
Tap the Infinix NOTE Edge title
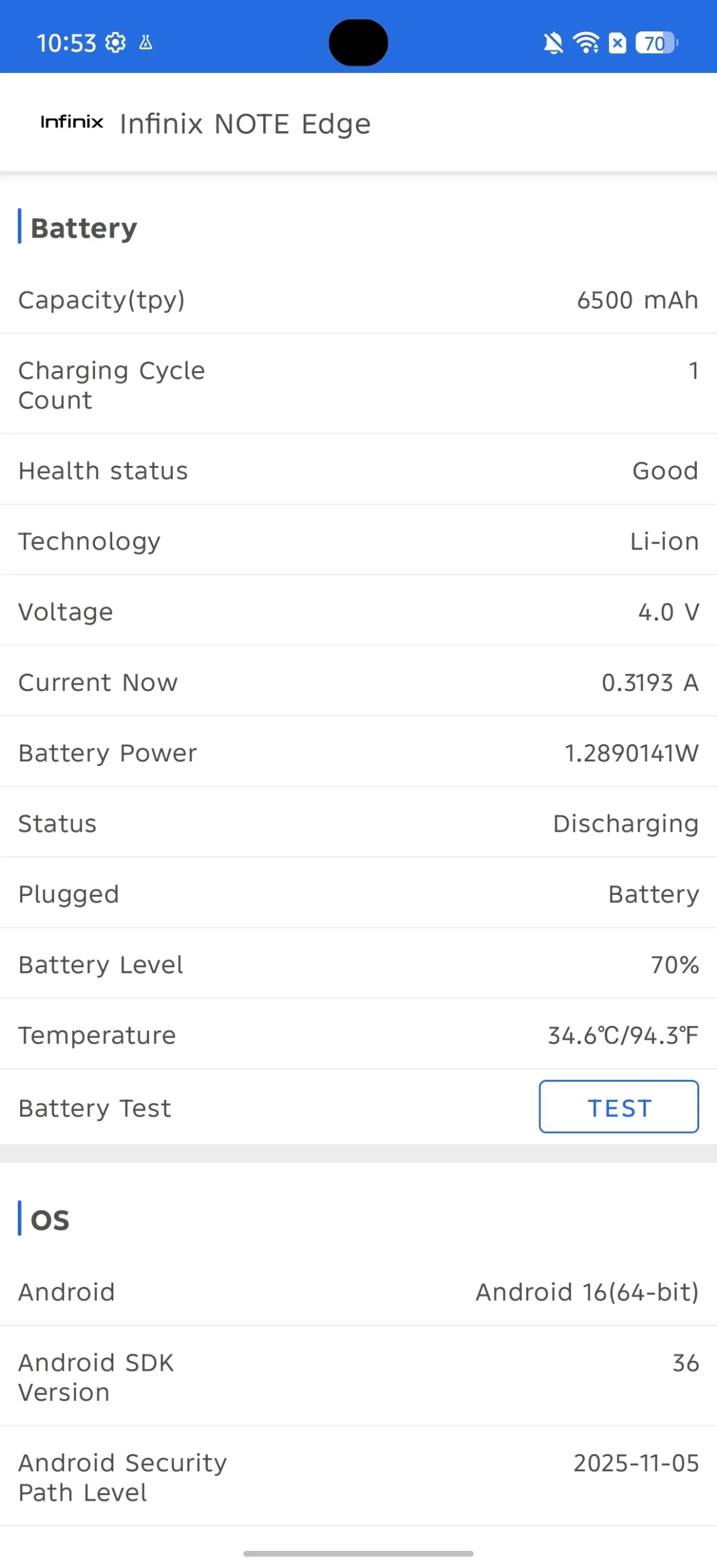coord(245,124)
